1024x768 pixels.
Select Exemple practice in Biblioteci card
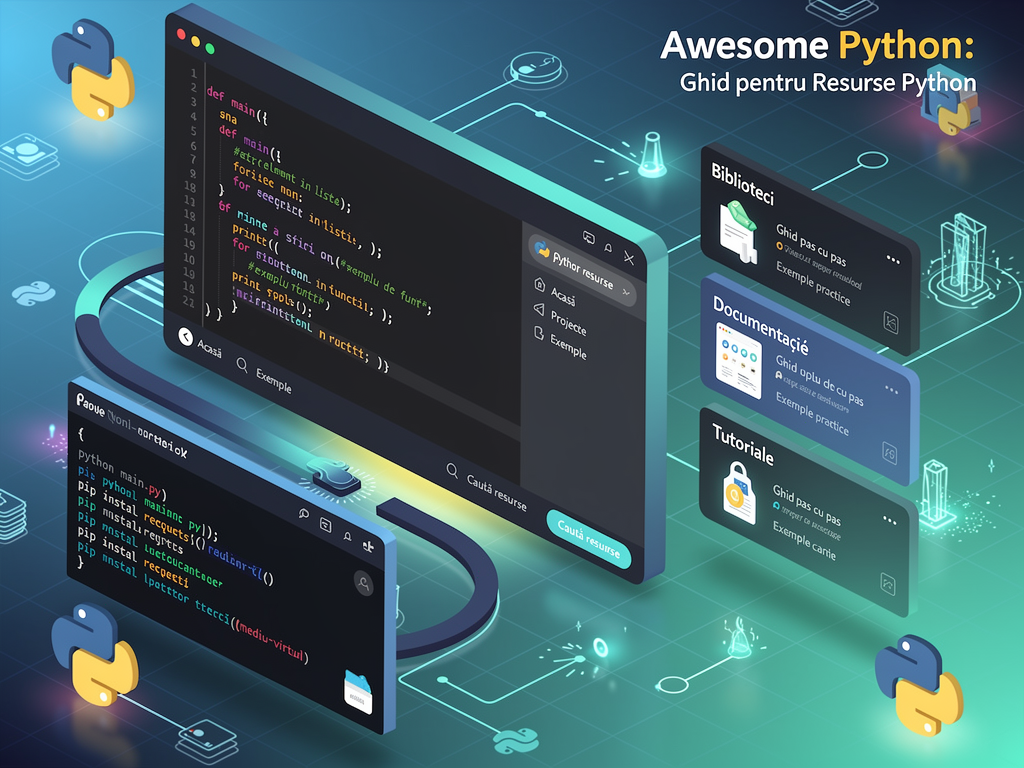(813, 283)
